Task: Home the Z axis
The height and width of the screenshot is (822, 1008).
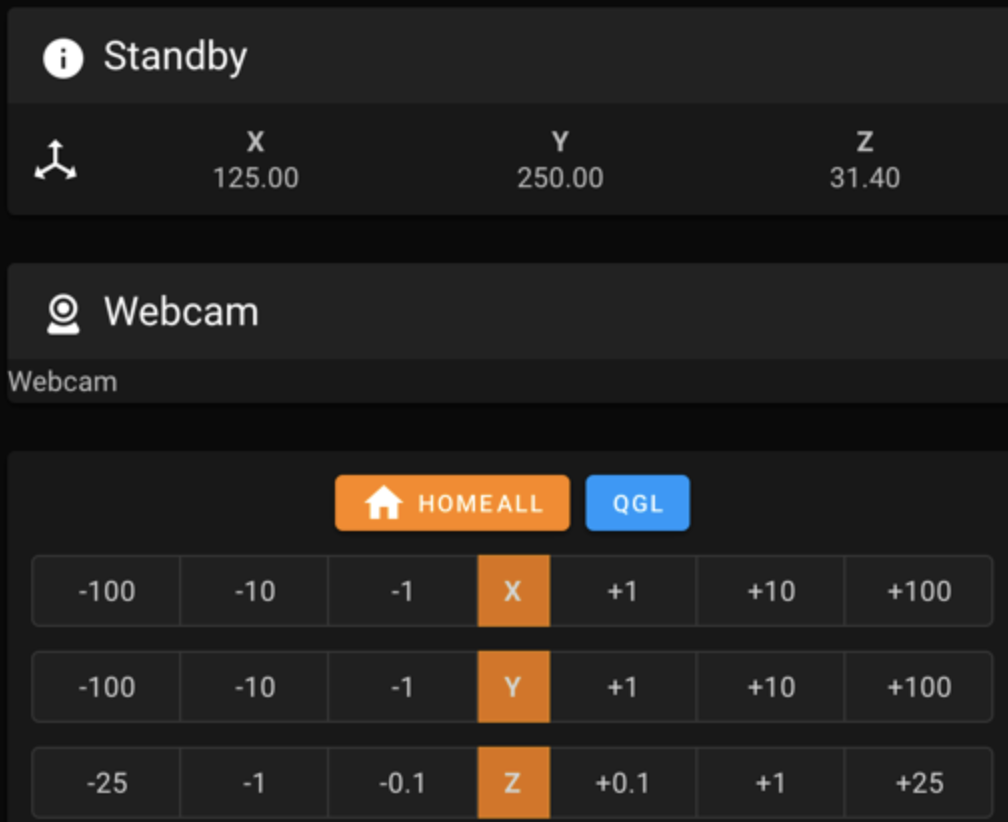Action: pos(513,783)
